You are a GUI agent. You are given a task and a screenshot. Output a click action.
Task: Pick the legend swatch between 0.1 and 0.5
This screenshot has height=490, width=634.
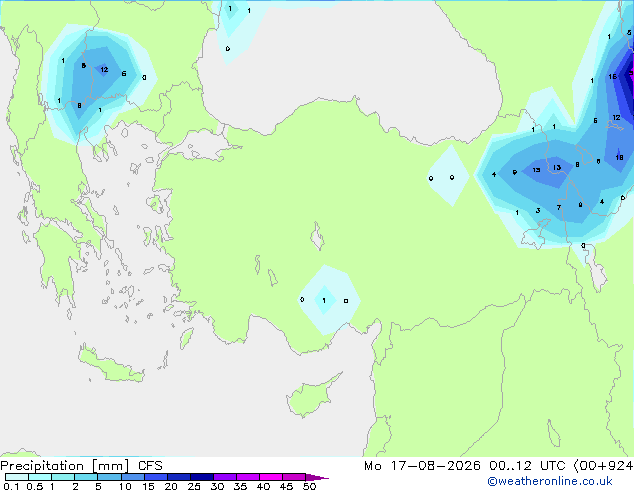[x=17, y=477]
